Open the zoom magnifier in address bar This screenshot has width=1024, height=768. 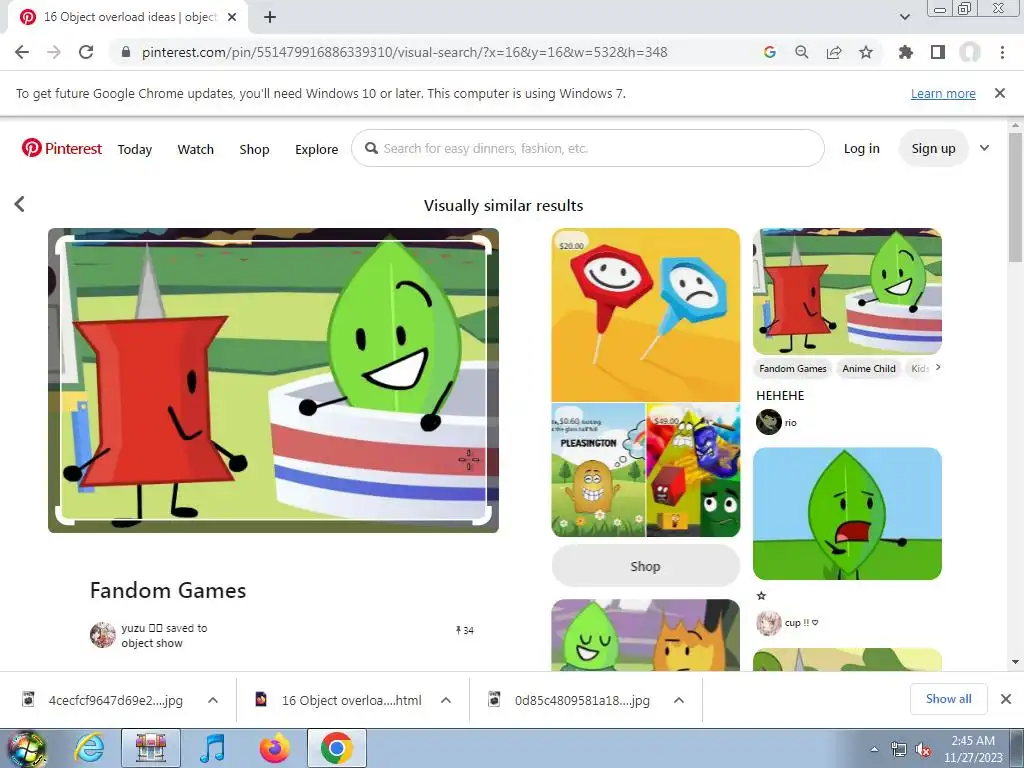802,52
